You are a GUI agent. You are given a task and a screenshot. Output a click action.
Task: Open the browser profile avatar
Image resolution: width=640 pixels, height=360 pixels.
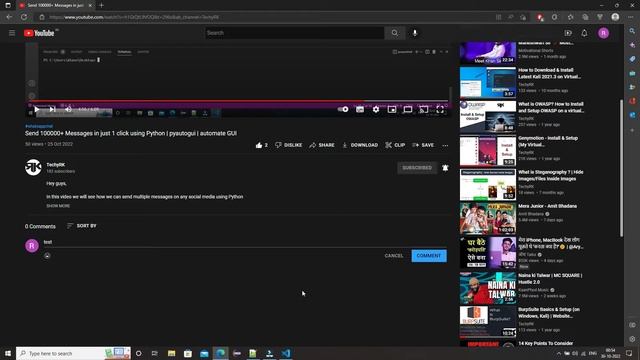[615, 17]
